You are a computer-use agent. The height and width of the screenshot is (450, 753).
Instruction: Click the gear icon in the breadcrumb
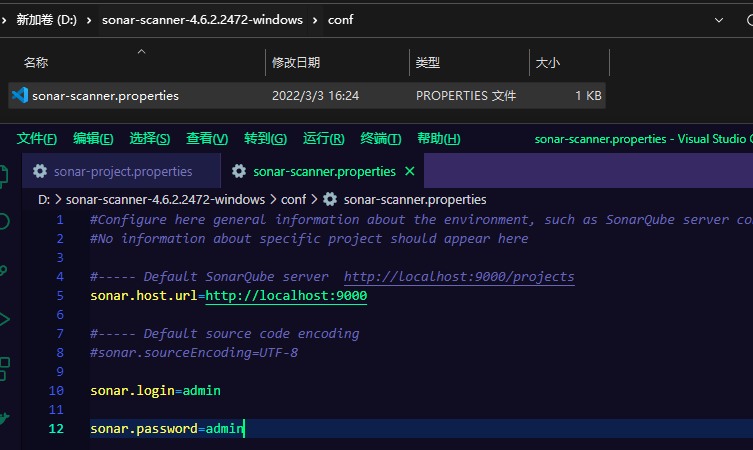coord(330,199)
